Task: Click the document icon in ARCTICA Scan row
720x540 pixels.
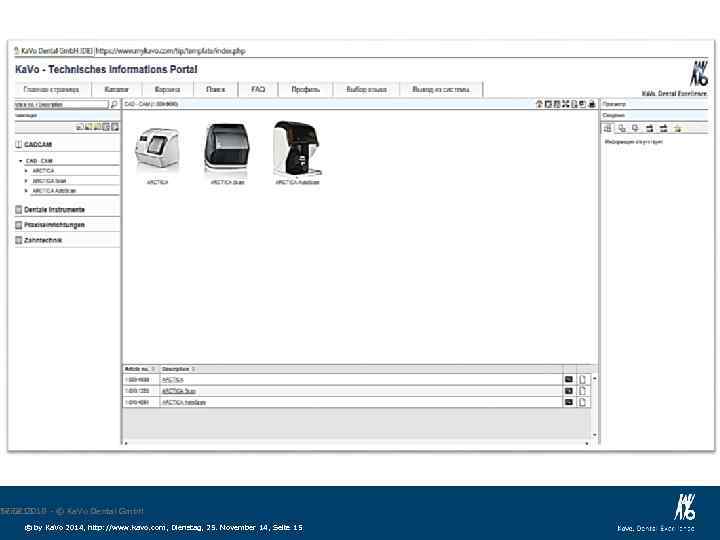Action: coord(583,391)
